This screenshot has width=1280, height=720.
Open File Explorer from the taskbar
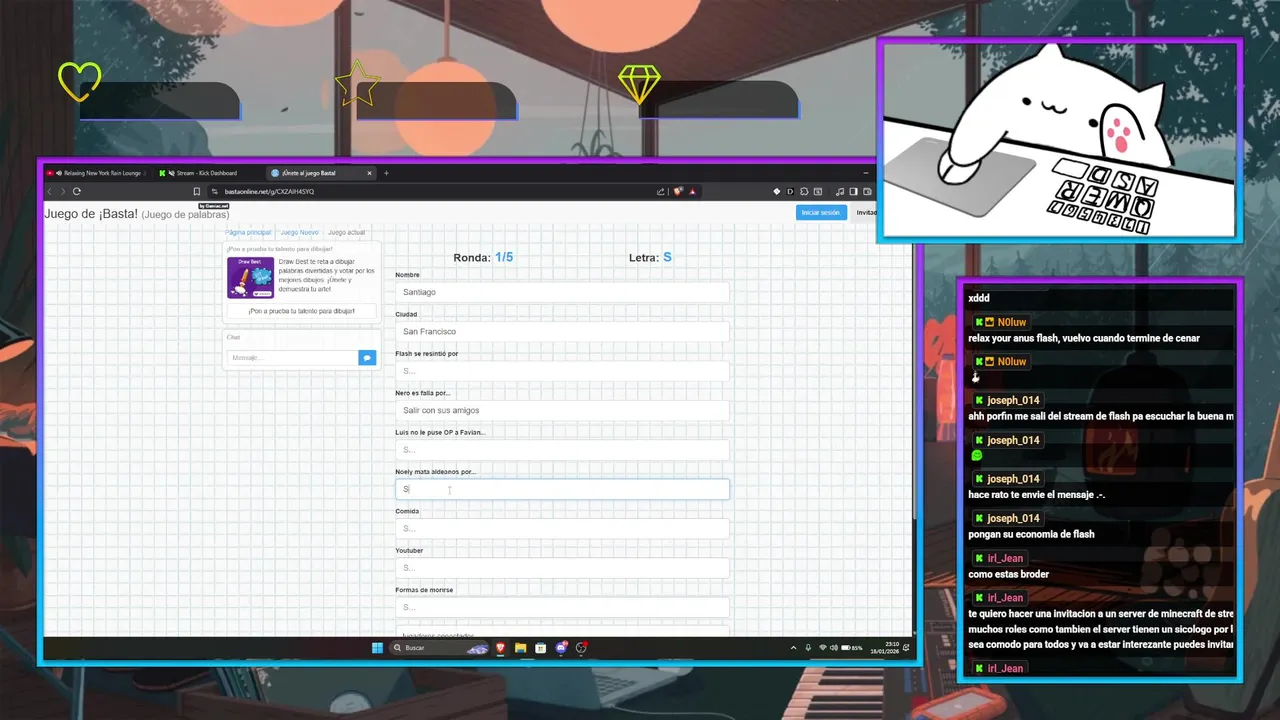click(x=521, y=648)
